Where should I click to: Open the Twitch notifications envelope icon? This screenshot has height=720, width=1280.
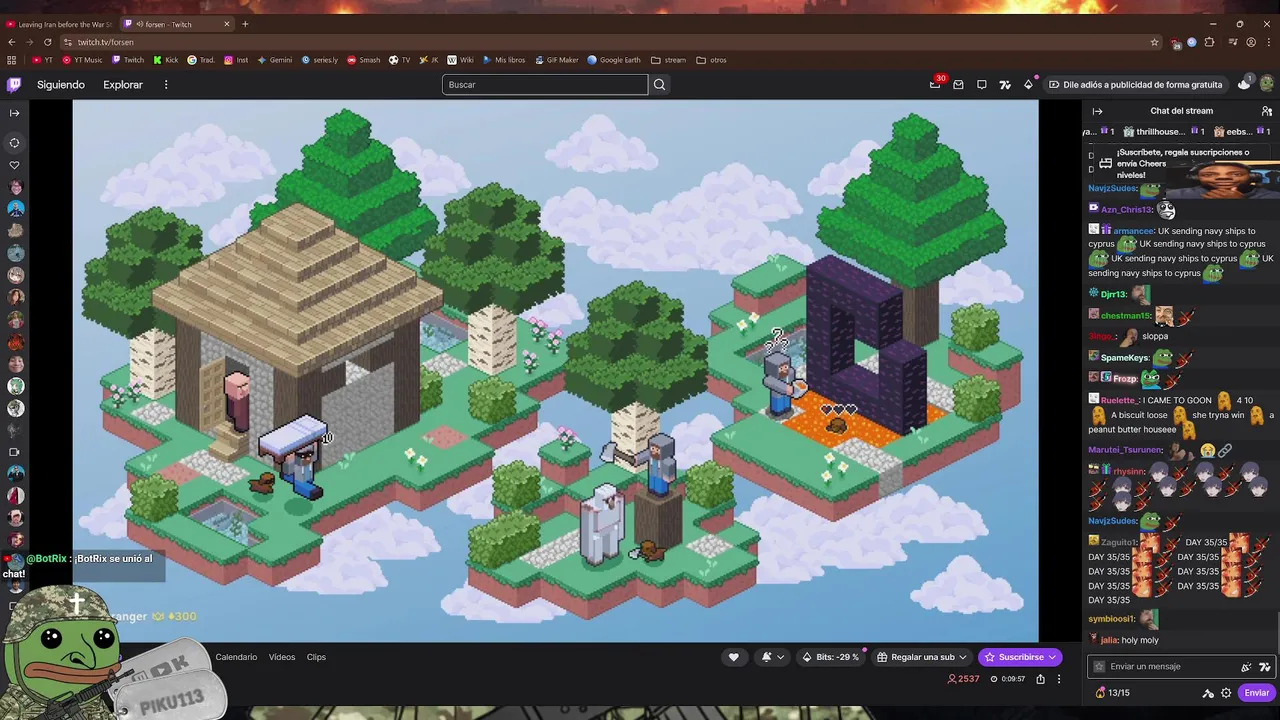coord(958,85)
